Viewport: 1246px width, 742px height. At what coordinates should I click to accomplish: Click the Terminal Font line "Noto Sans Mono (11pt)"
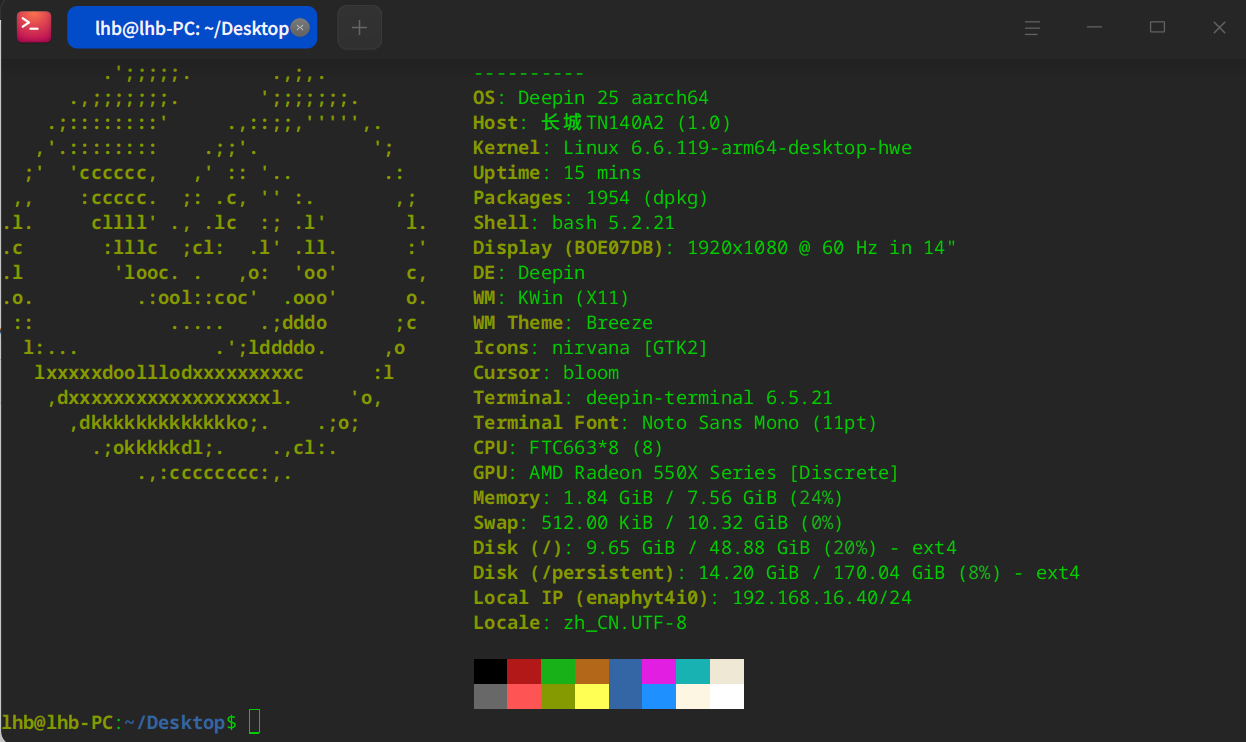pyautogui.click(x=675, y=423)
